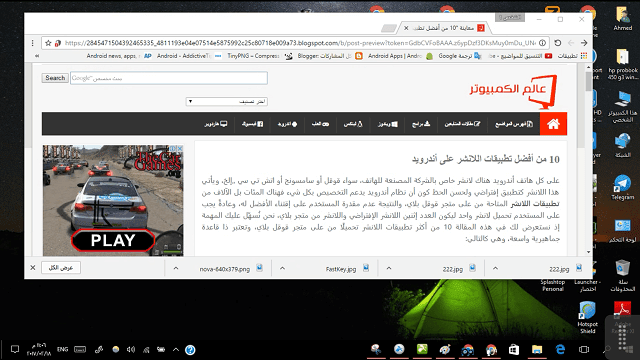The image size is (640, 360).
Task: Click the red extension icon beside the star
Action: (x=58, y=43)
